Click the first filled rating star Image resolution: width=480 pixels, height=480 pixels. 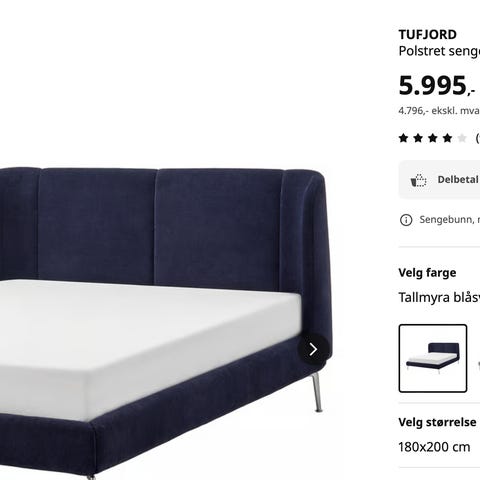[x=404, y=138]
